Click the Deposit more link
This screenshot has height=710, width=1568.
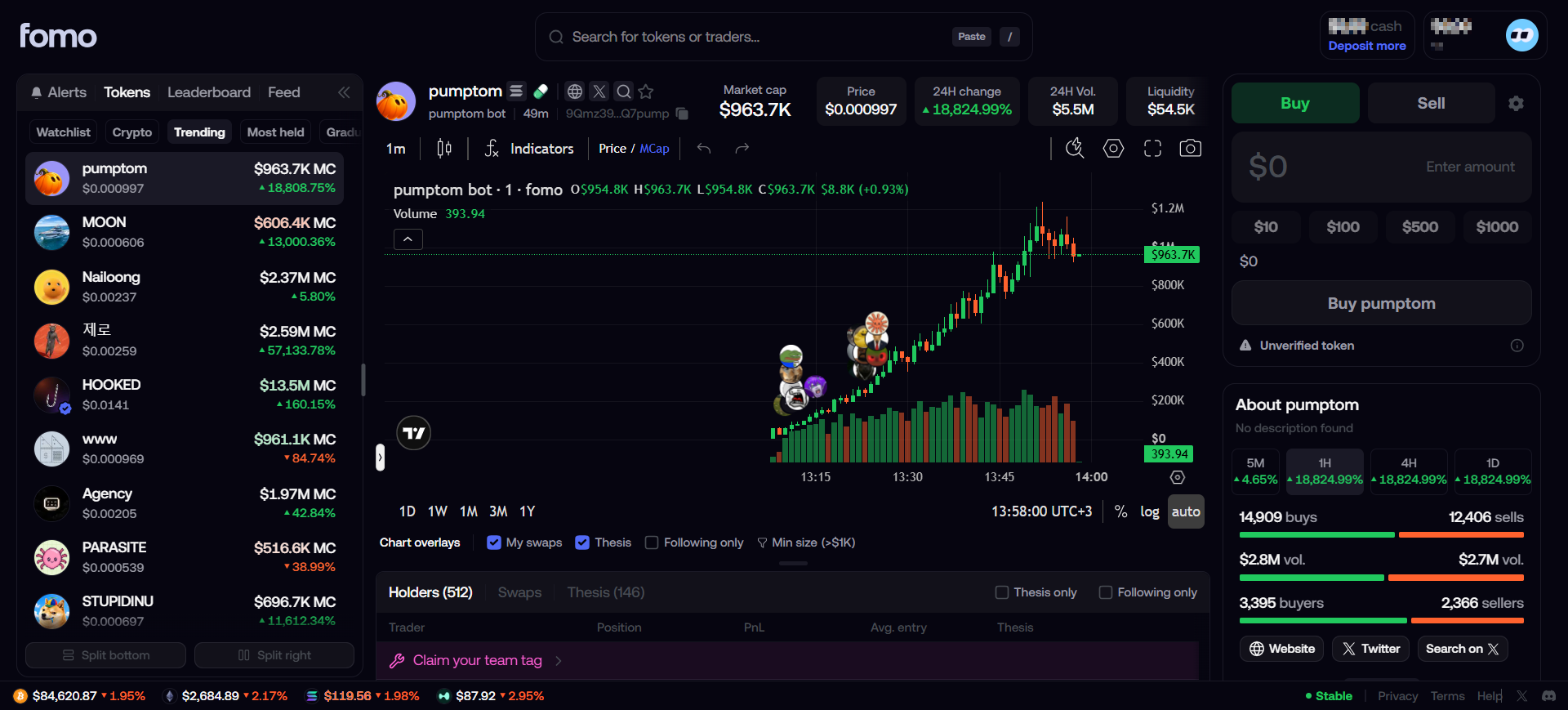click(1367, 46)
